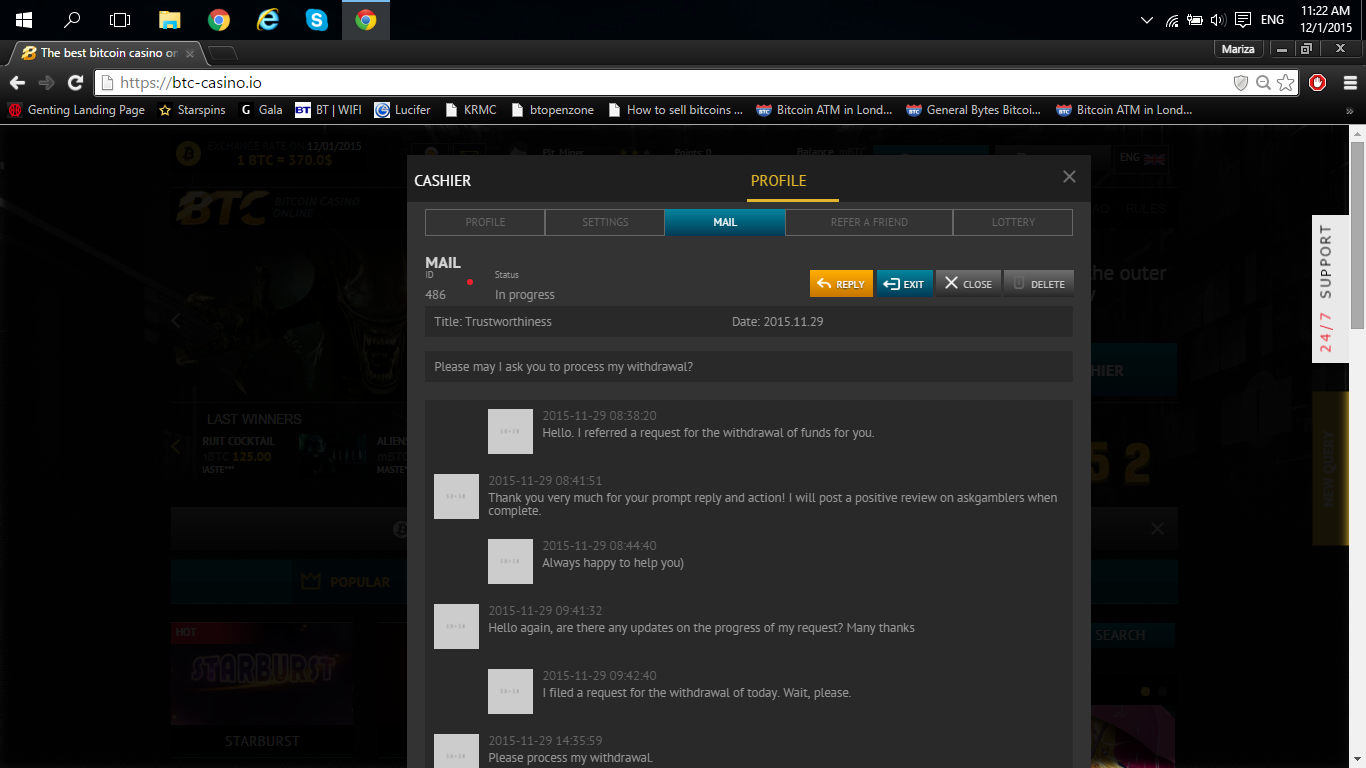Open Gala bookmark

pos(261,110)
